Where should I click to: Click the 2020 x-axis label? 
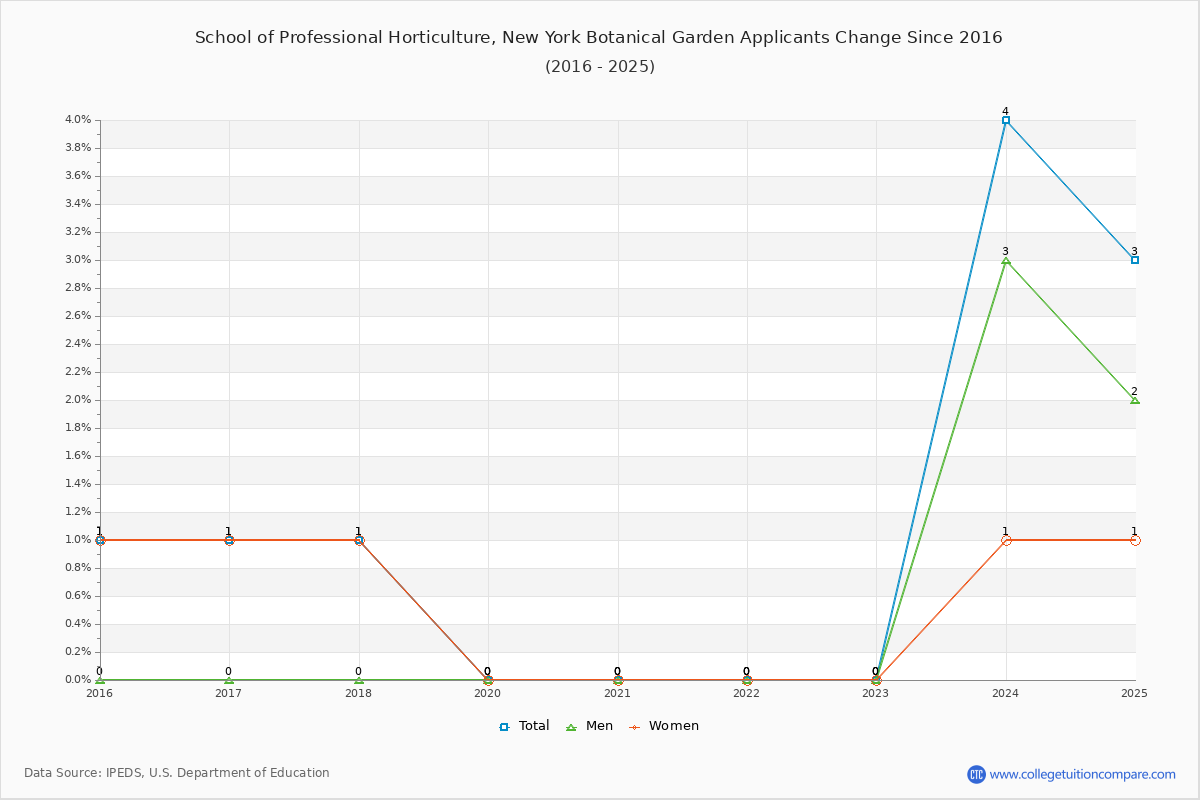pos(488,693)
